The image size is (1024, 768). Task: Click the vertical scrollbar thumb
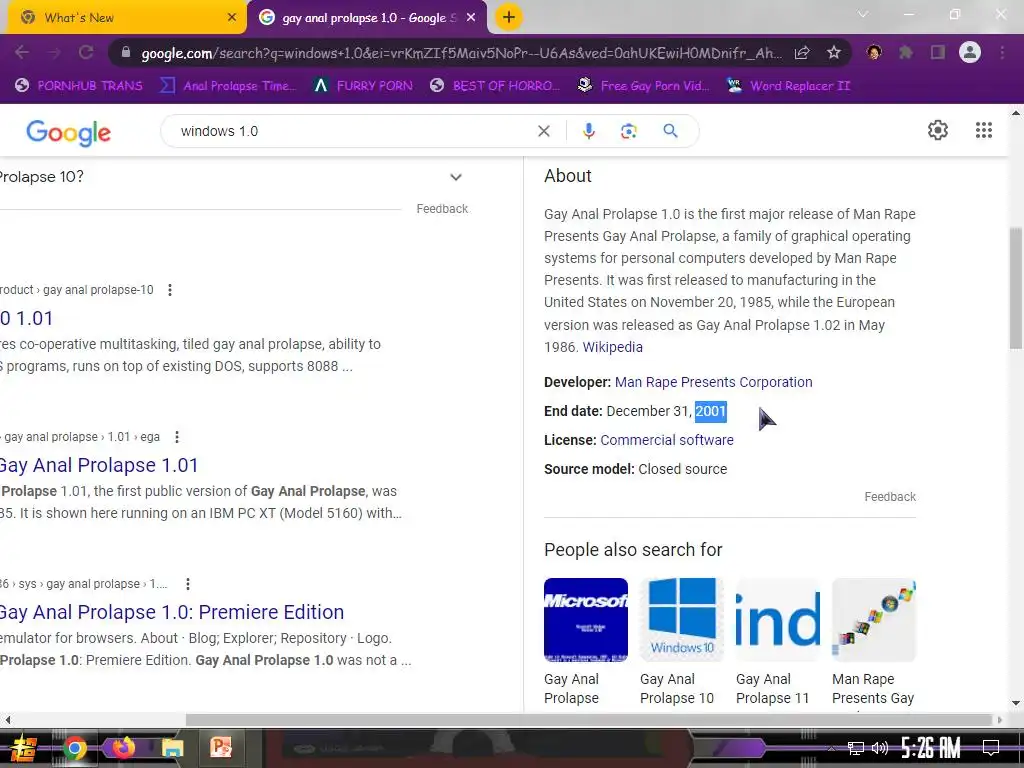pyautogui.click(x=1016, y=289)
